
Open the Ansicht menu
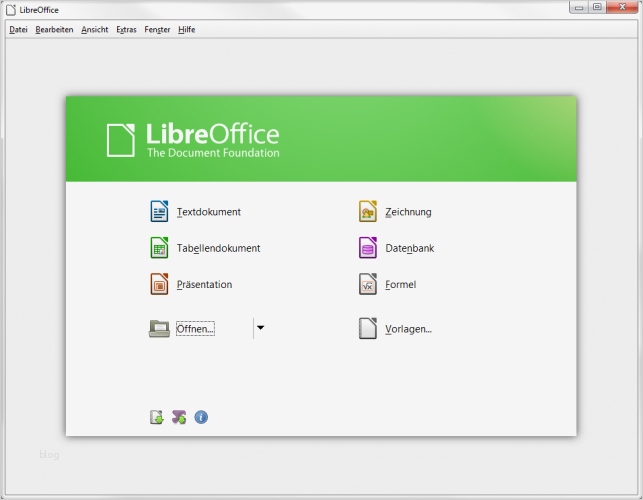point(95,30)
